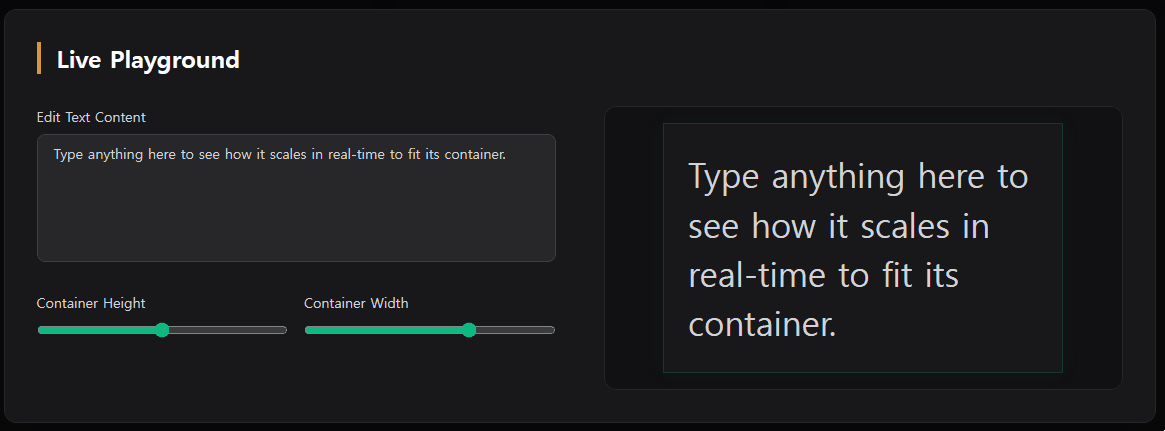This screenshot has height=431, width=1165.
Task: Click the empty space below "container." in the preview box
Action: tap(862, 357)
